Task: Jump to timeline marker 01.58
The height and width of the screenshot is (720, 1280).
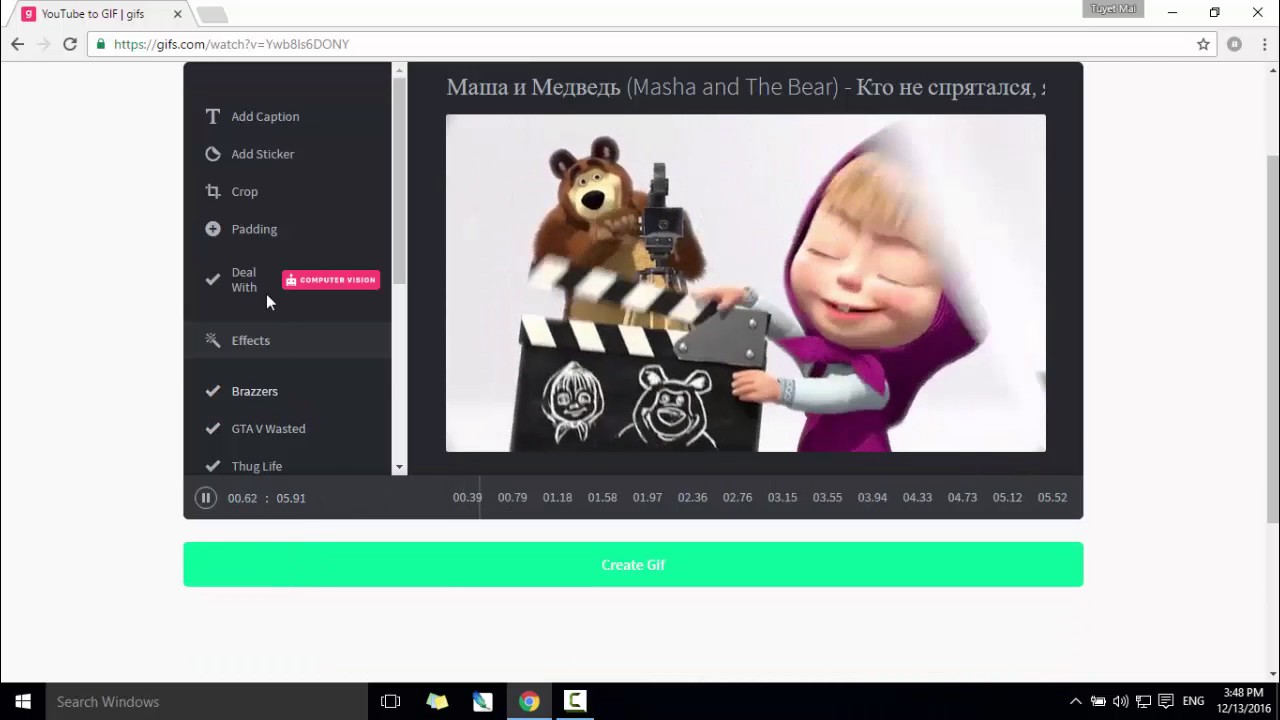Action: pos(602,497)
